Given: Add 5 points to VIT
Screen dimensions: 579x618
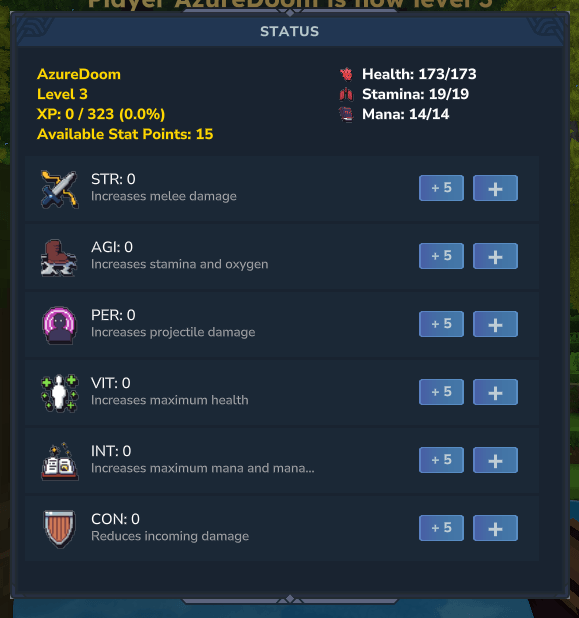Looking at the screenshot, I should pos(441,392).
